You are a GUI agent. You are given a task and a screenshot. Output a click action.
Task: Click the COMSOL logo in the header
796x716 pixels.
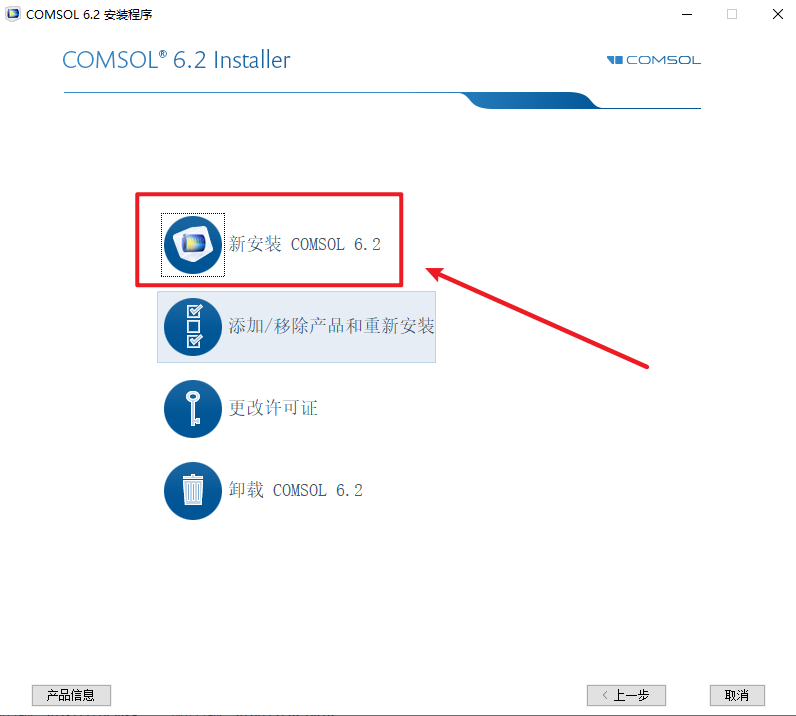click(x=654, y=60)
